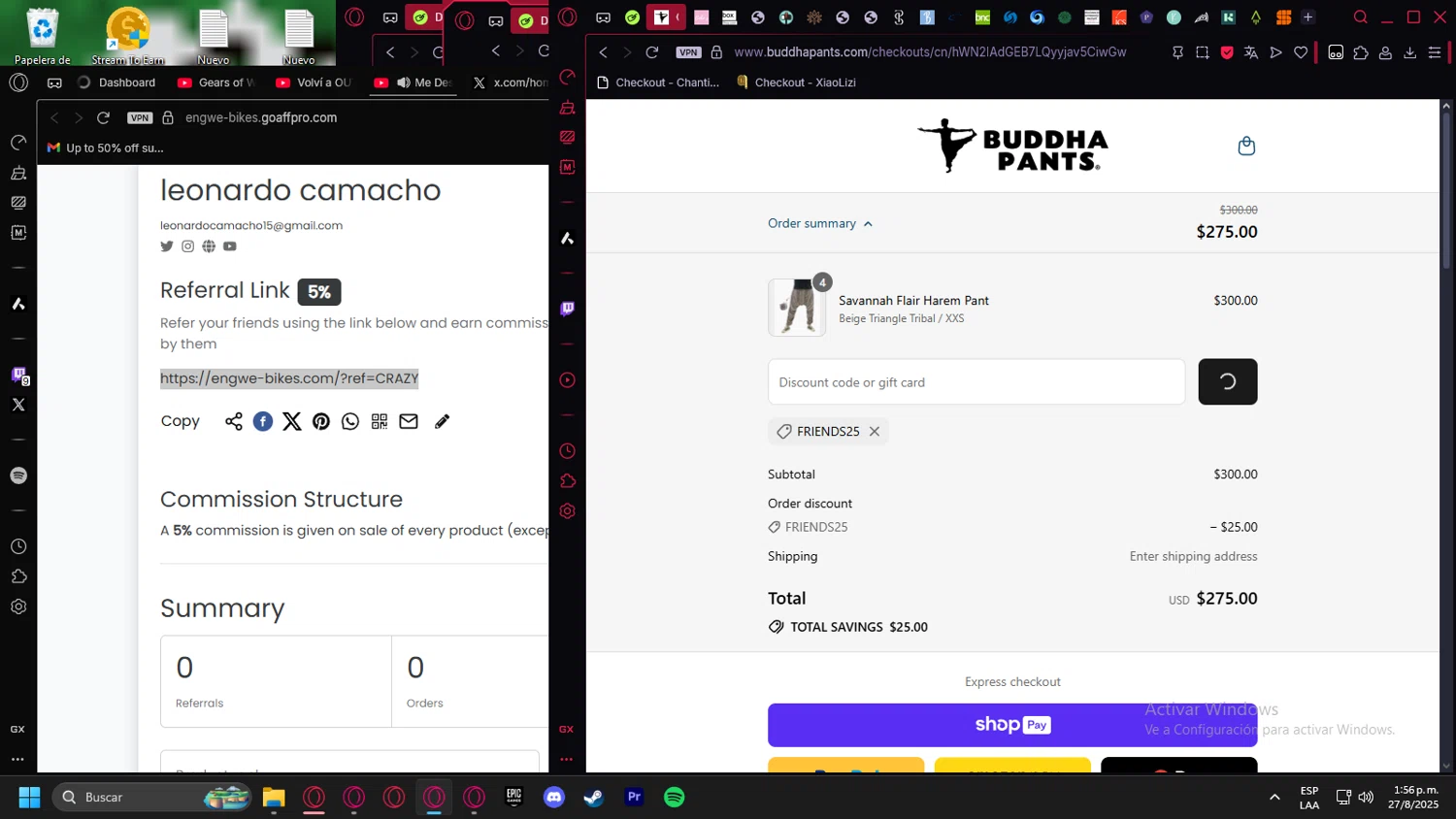Mute the Me Des tab audio

pos(404,82)
